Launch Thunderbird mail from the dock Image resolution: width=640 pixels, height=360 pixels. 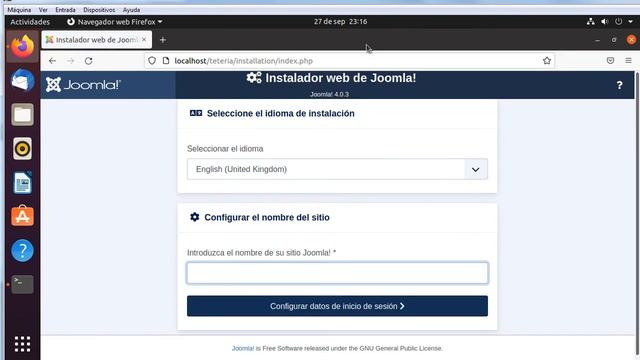tap(22, 80)
